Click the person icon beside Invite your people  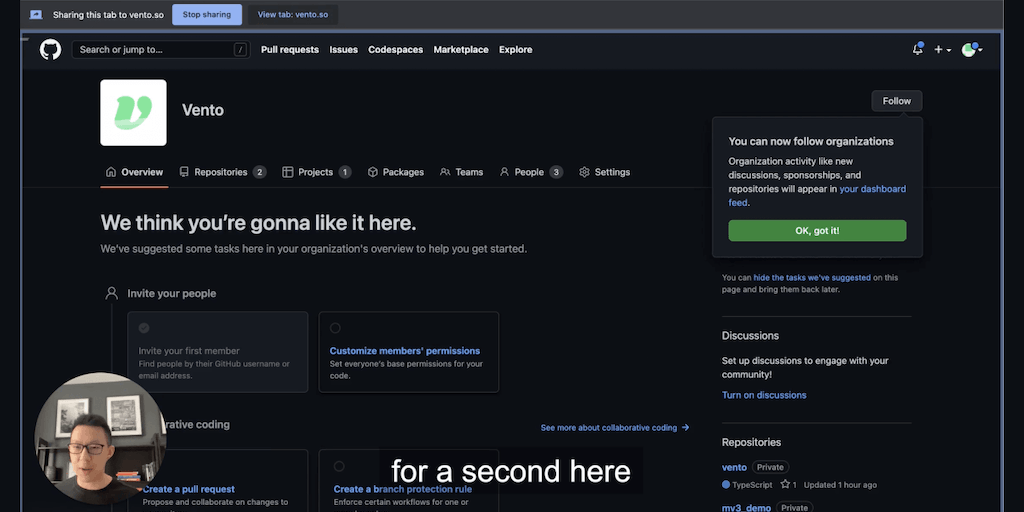pyautogui.click(x=112, y=294)
